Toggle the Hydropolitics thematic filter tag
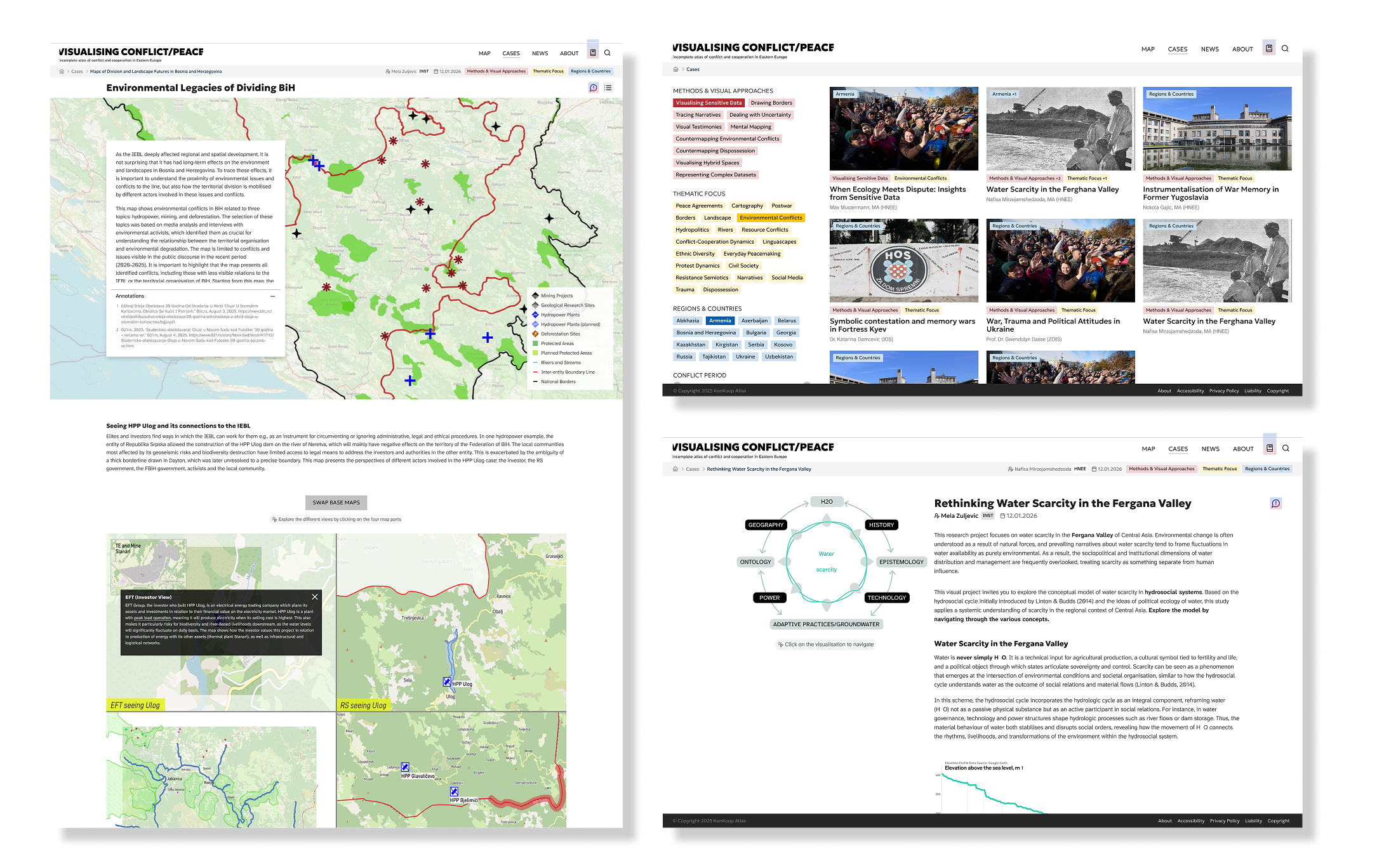Viewport: 1377px width, 868px height. click(692, 230)
